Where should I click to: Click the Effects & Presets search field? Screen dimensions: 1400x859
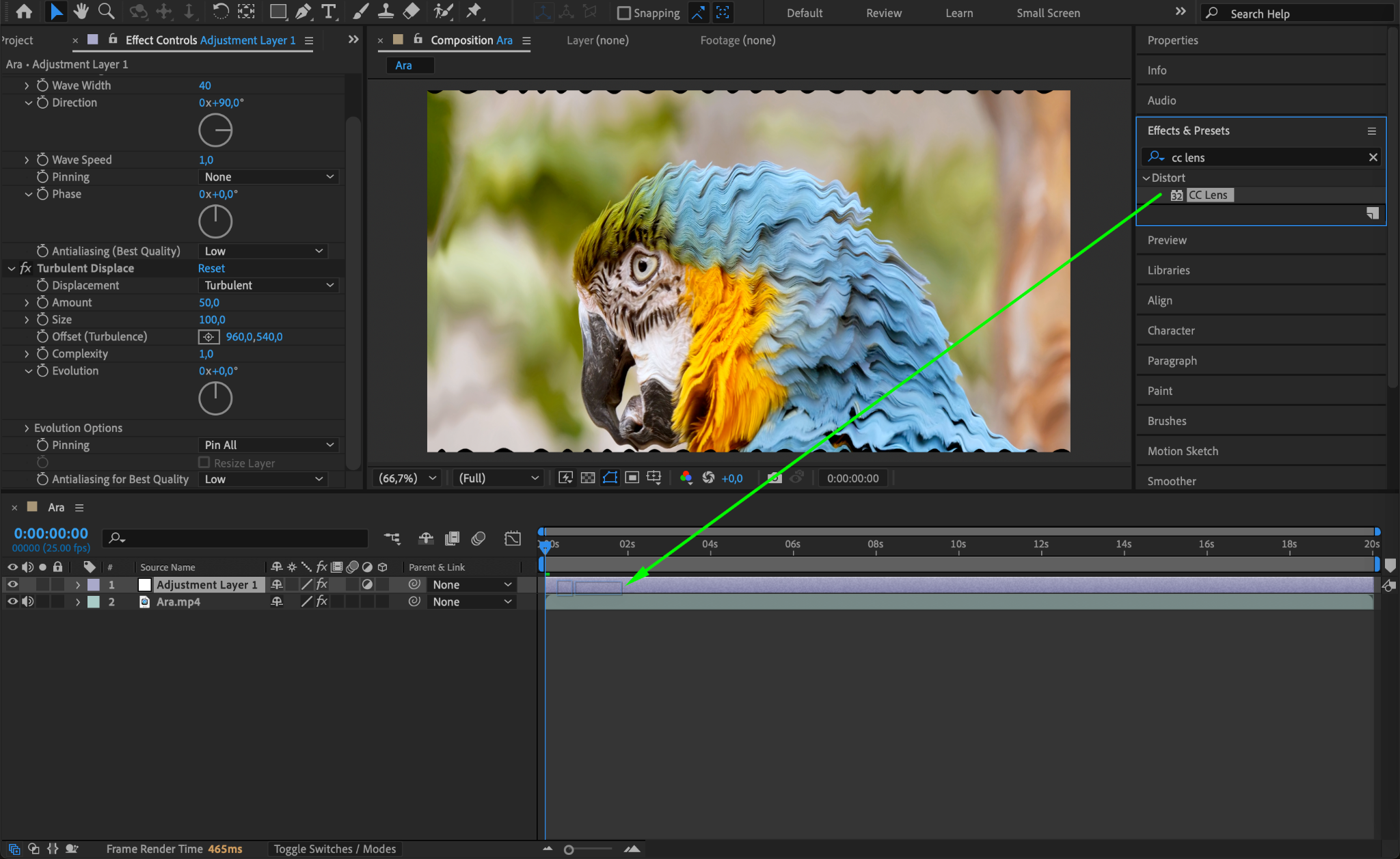point(1265,157)
